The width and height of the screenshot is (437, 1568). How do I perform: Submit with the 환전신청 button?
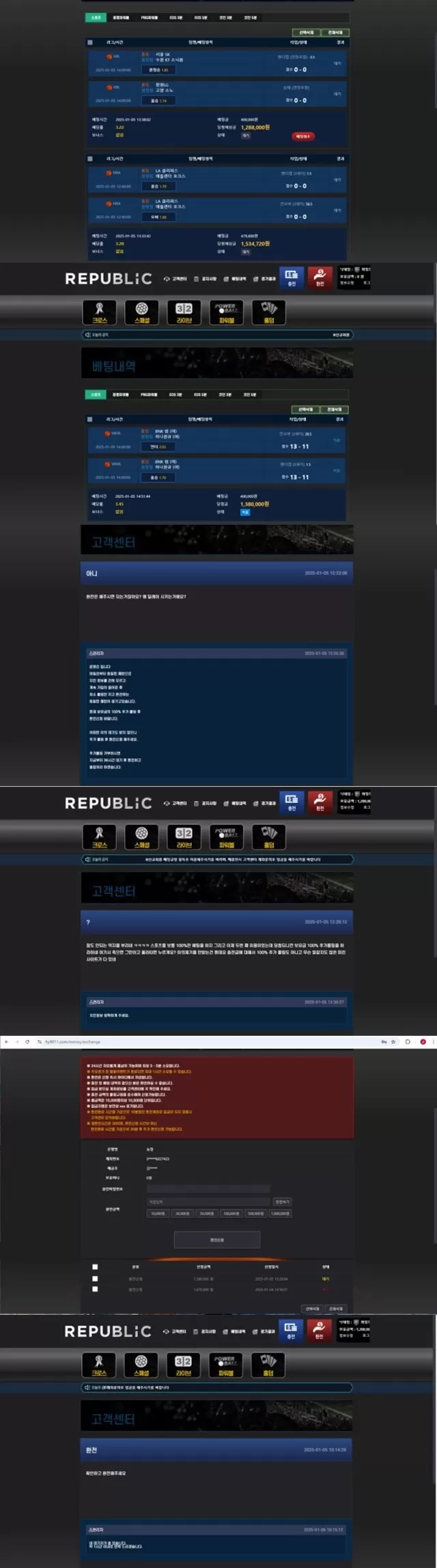(217, 1240)
